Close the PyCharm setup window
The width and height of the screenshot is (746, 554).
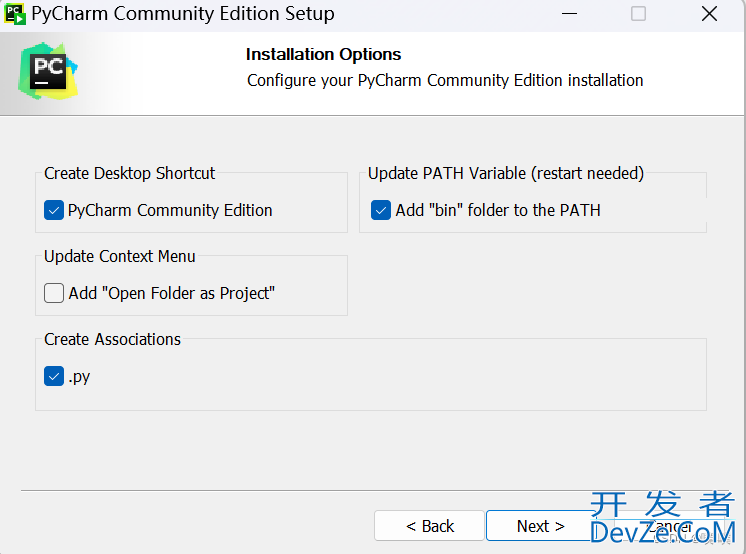pyautogui.click(x=709, y=14)
